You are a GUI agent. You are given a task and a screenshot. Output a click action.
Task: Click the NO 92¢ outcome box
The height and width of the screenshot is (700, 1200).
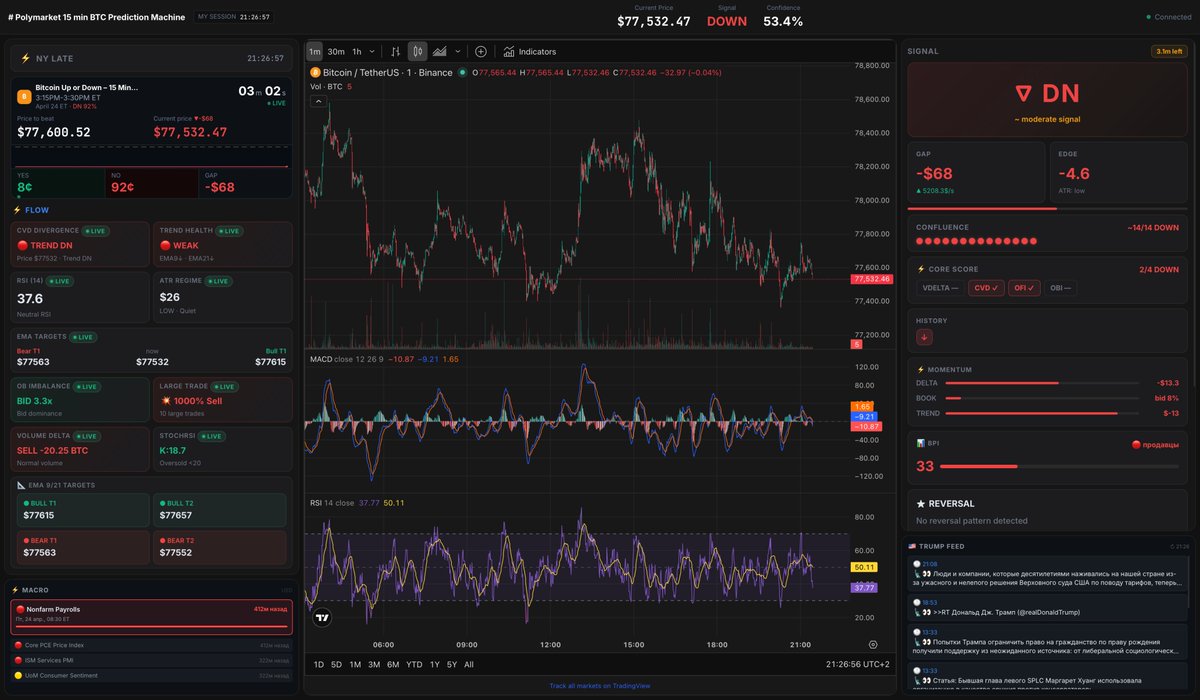(152, 182)
